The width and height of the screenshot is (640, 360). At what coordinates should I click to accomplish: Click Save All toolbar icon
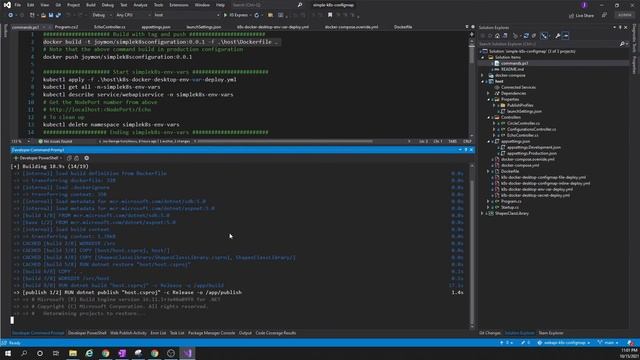(x=58, y=15)
